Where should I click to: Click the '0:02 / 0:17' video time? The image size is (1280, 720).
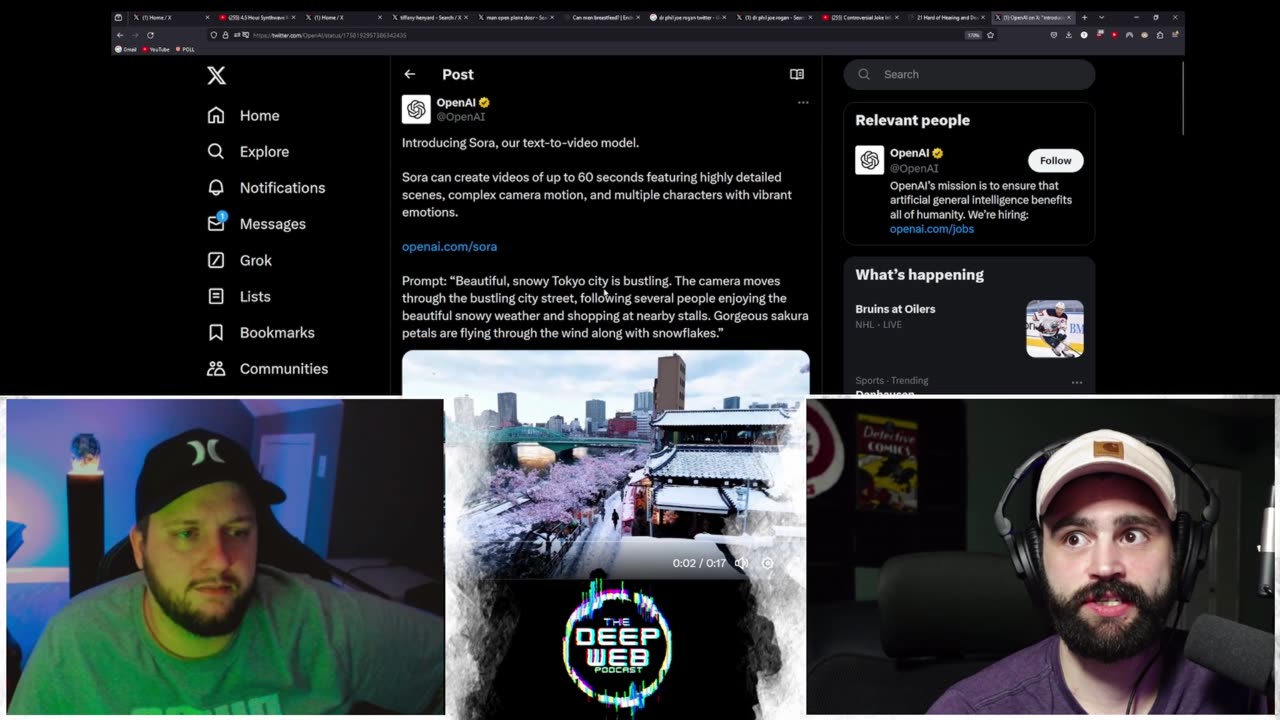699,563
